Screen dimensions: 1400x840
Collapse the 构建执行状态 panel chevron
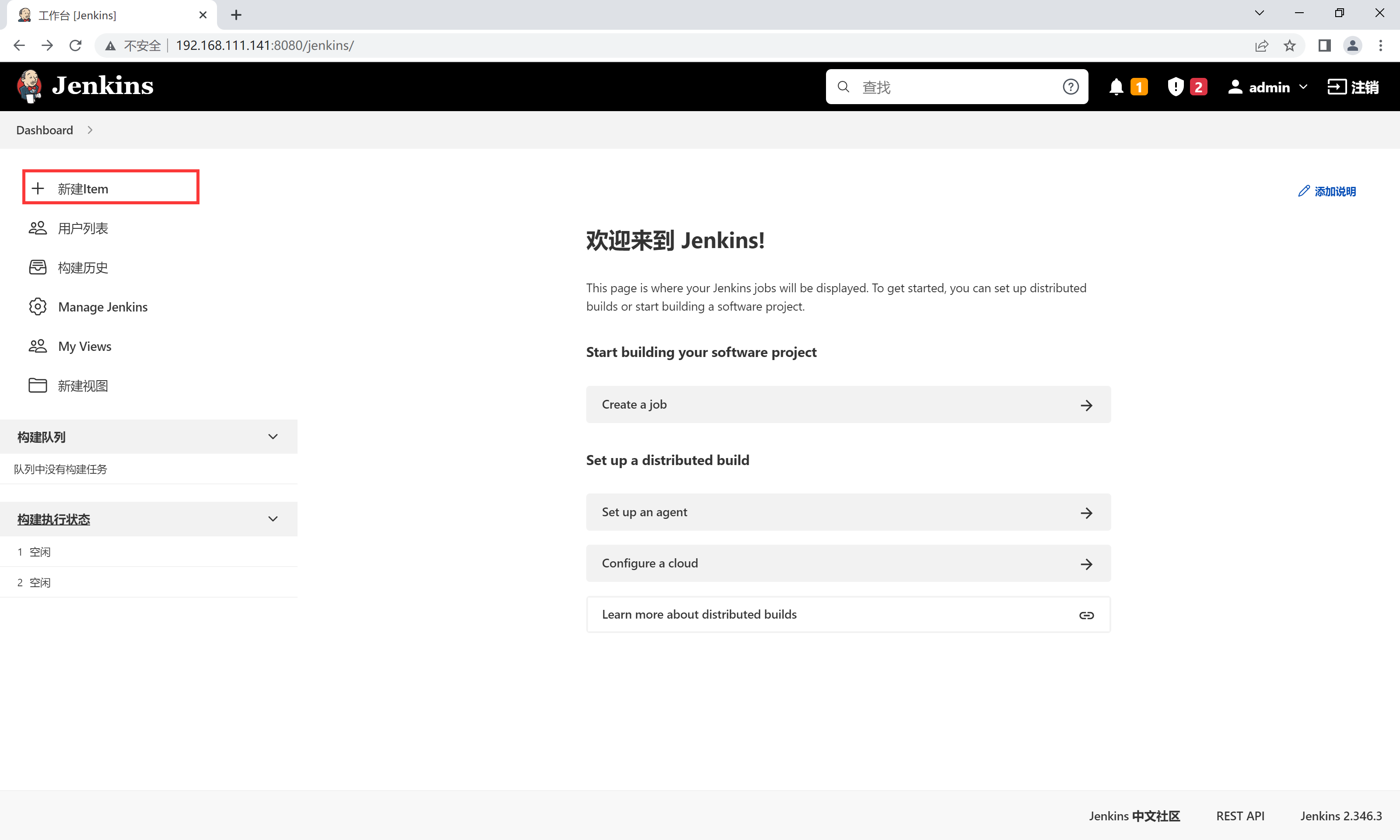tap(273, 518)
